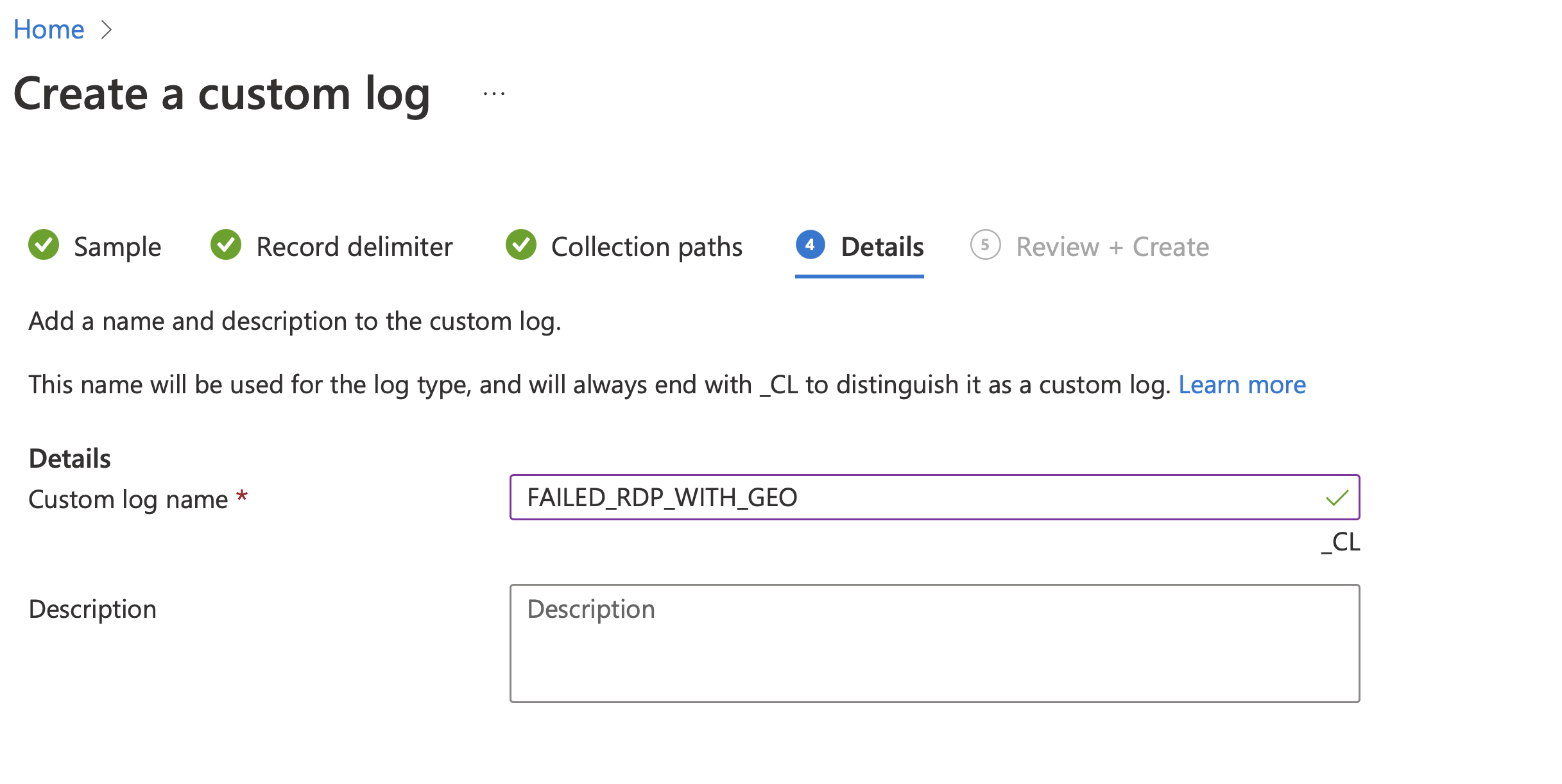The width and height of the screenshot is (1562, 784).
Task: Click into the Description text area
Action: click(x=934, y=643)
